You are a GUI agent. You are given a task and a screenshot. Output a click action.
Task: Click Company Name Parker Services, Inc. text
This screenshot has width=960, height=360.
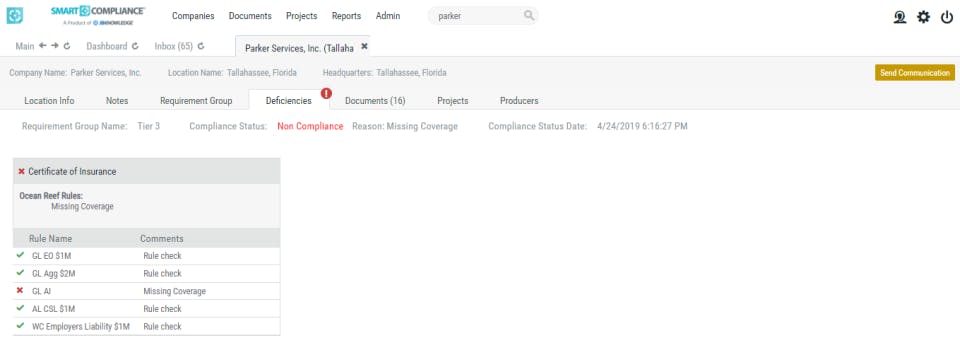75,72
